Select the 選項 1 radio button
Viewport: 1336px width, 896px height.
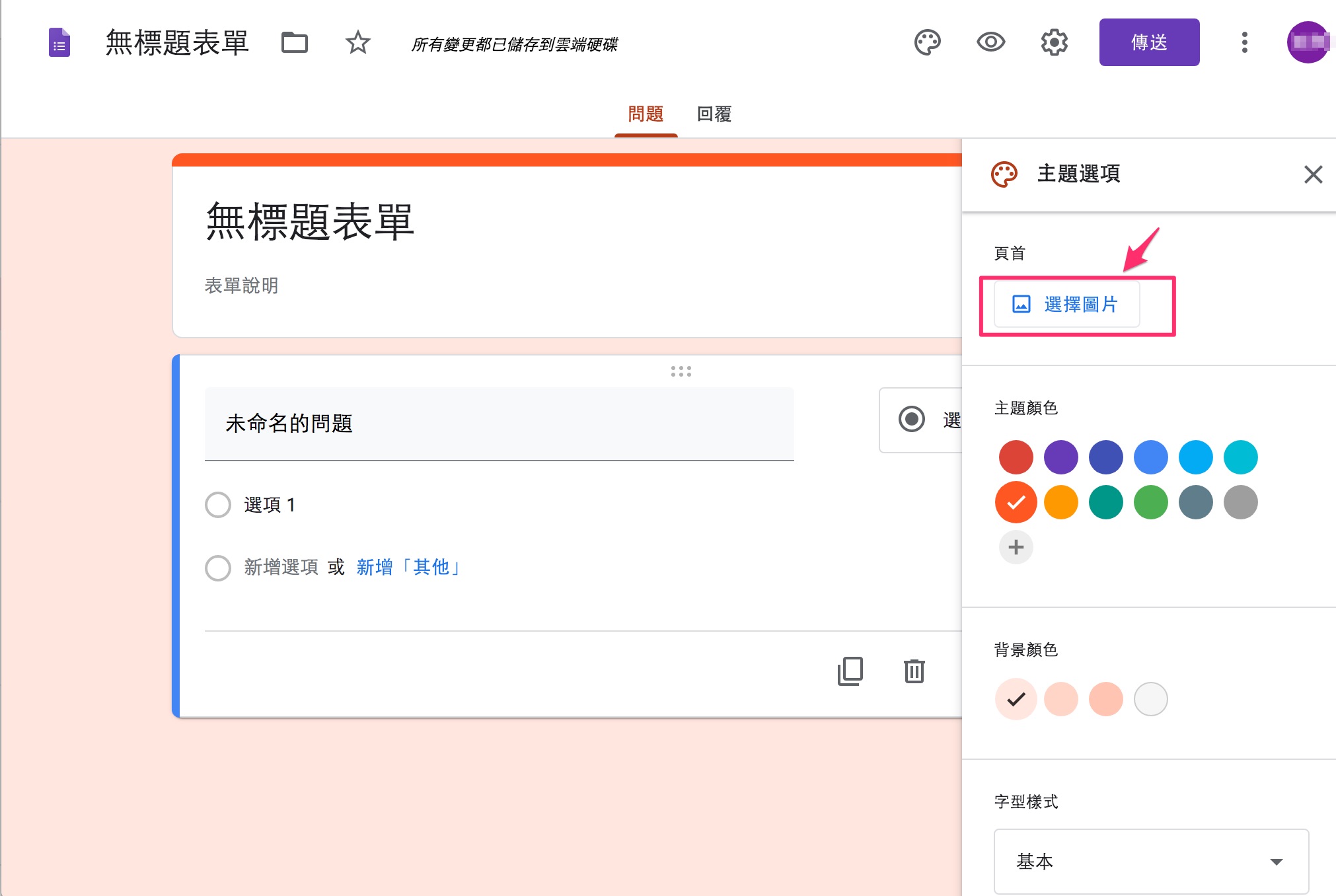tap(217, 505)
